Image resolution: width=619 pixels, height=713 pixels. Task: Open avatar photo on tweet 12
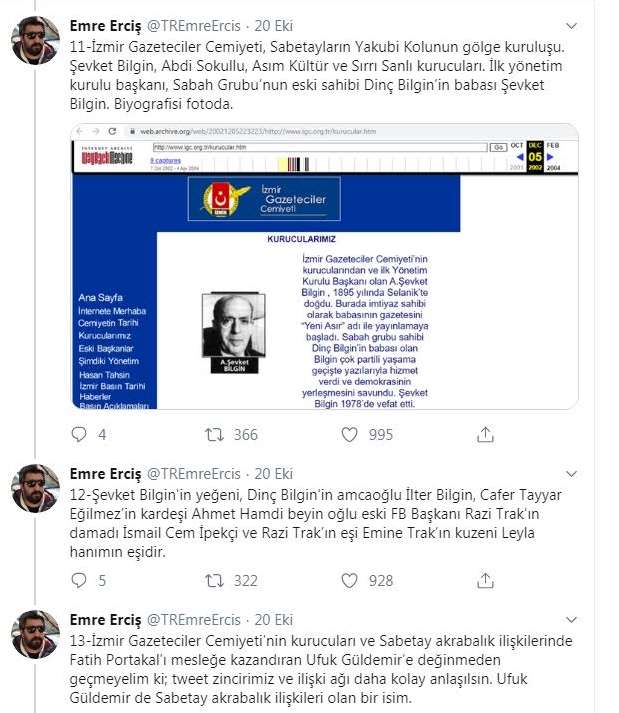[35, 488]
